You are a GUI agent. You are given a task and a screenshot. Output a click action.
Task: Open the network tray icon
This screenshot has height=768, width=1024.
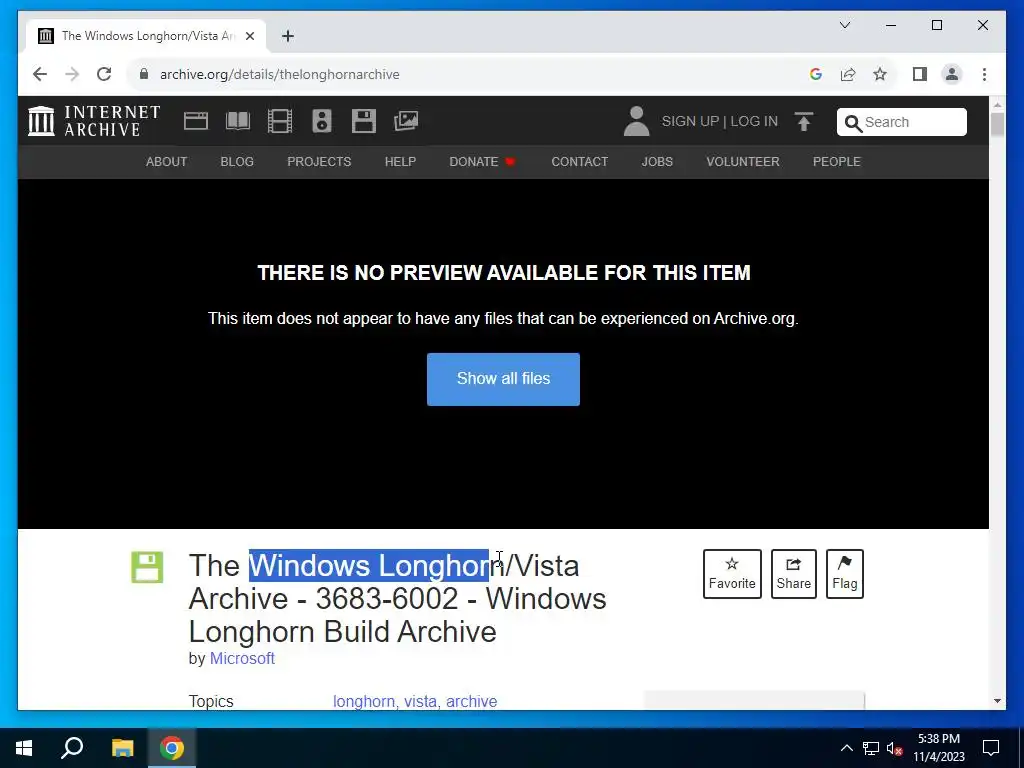pos(871,748)
